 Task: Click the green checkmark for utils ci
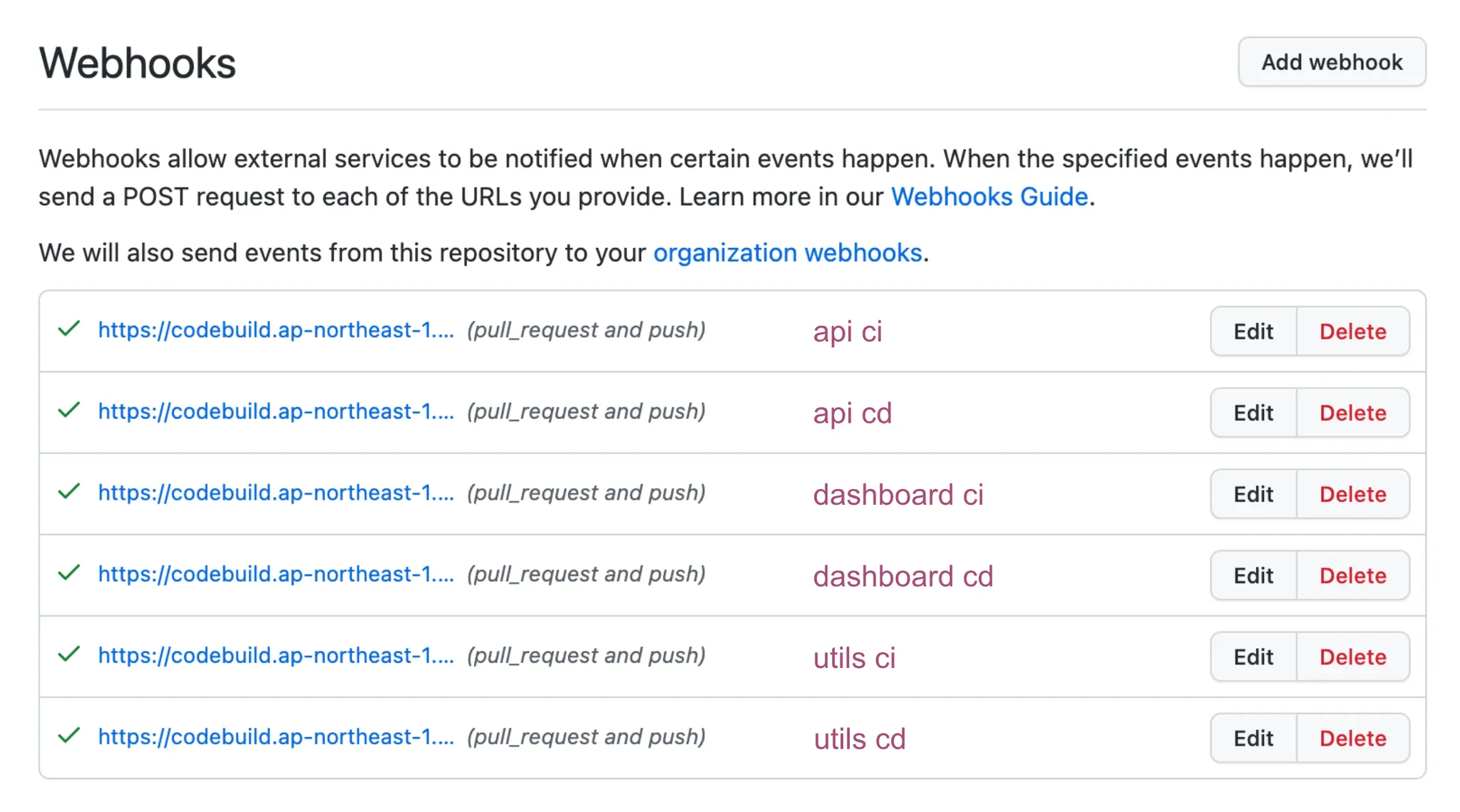click(68, 654)
